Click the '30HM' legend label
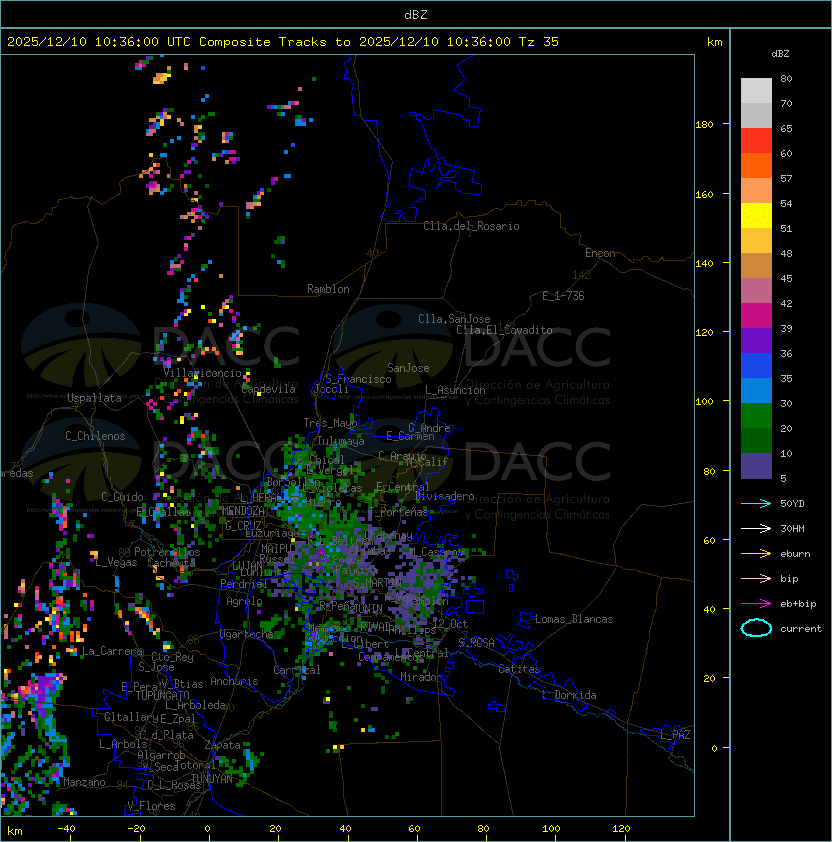This screenshot has height=842, width=832. (x=792, y=528)
